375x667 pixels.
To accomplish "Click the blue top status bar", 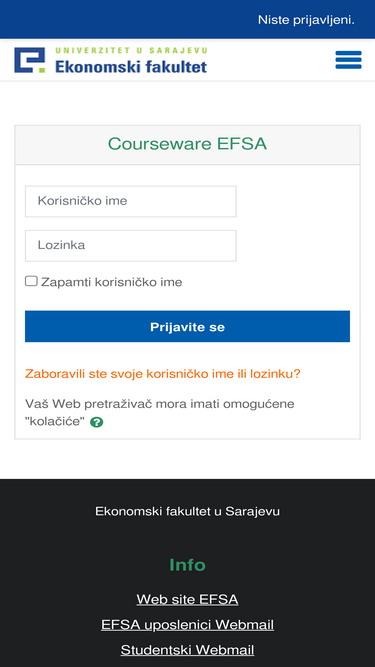I will (x=188, y=19).
